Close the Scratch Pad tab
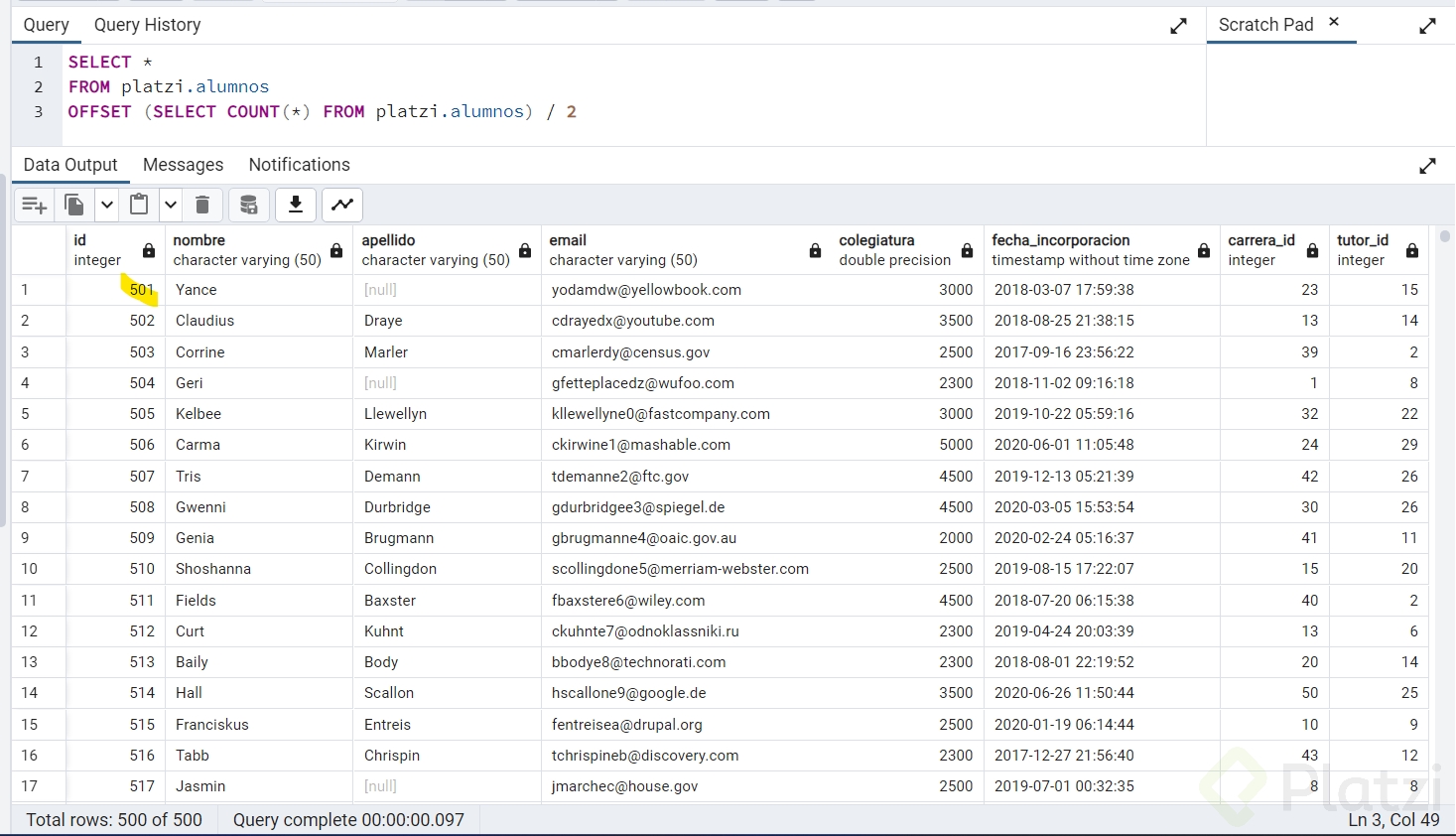 [1334, 22]
